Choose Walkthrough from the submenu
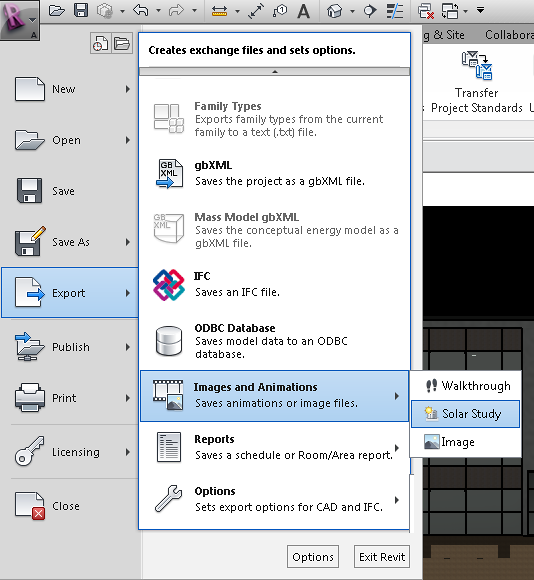The image size is (534, 580). [x=466, y=386]
